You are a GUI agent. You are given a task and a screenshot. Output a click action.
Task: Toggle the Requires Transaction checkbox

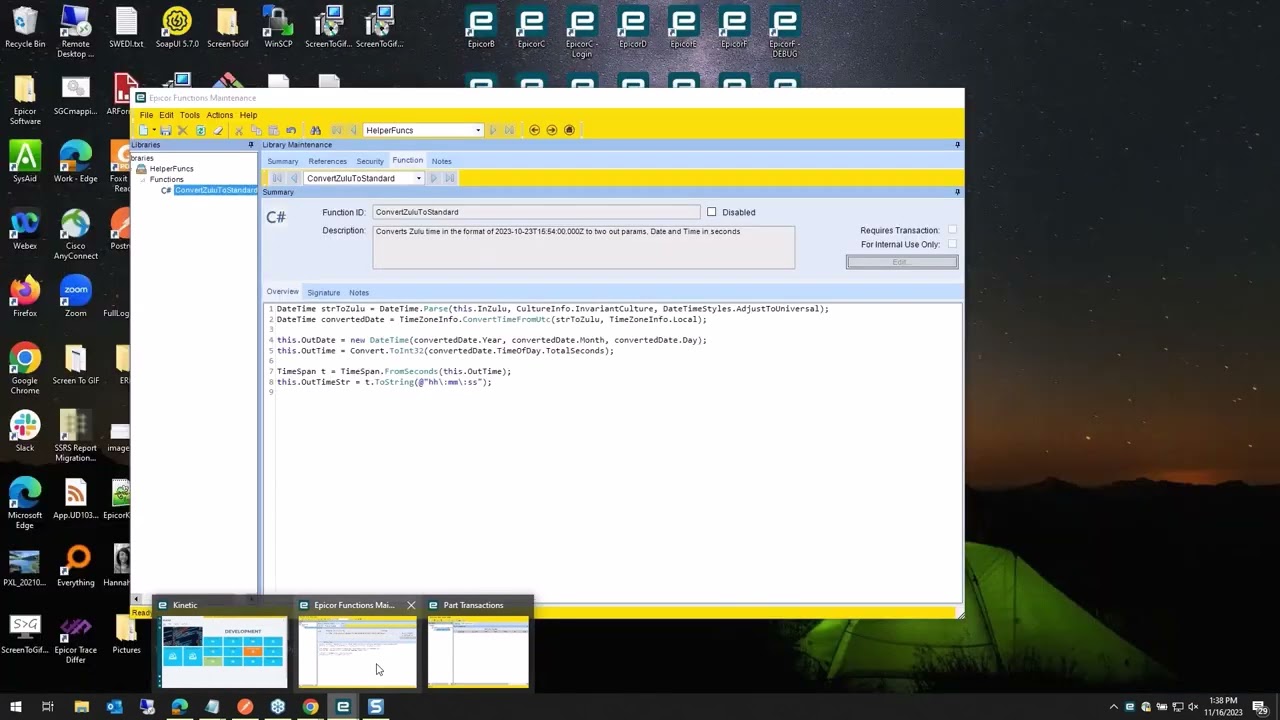(x=952, y=230)
